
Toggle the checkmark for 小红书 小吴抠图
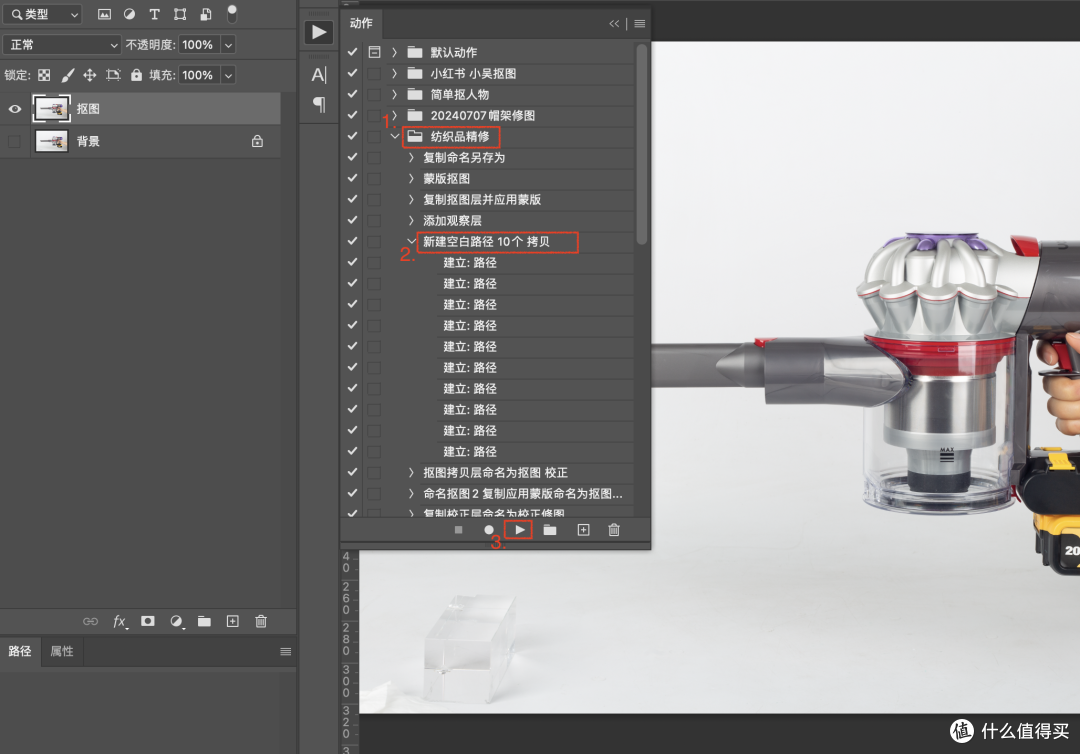[x=352, y=73]
